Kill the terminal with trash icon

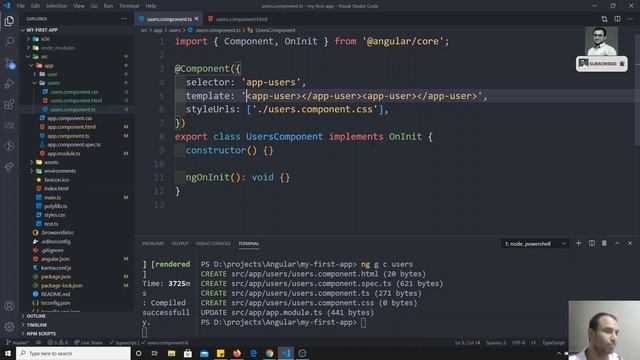coord(604,243)
